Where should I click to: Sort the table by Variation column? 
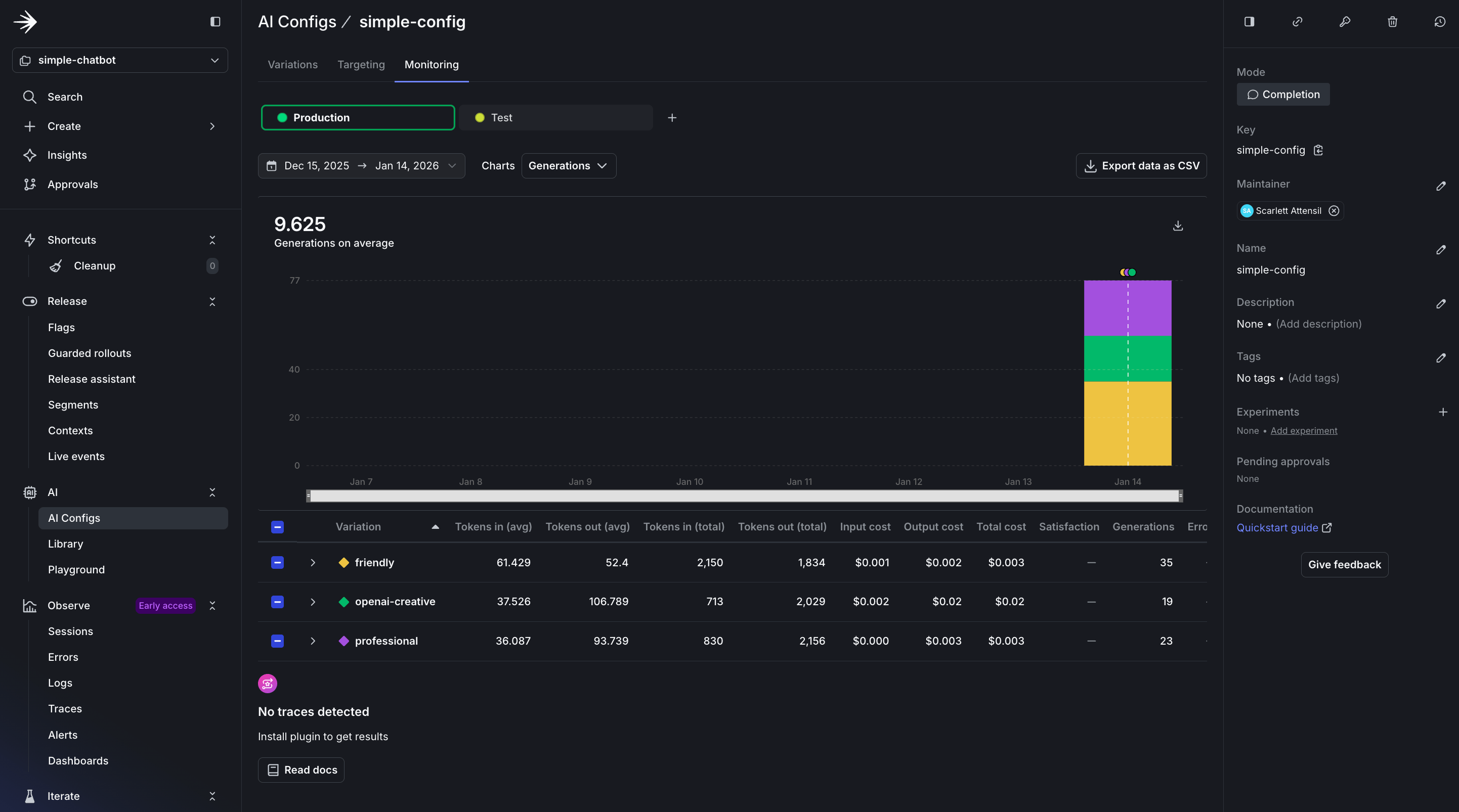387,527
